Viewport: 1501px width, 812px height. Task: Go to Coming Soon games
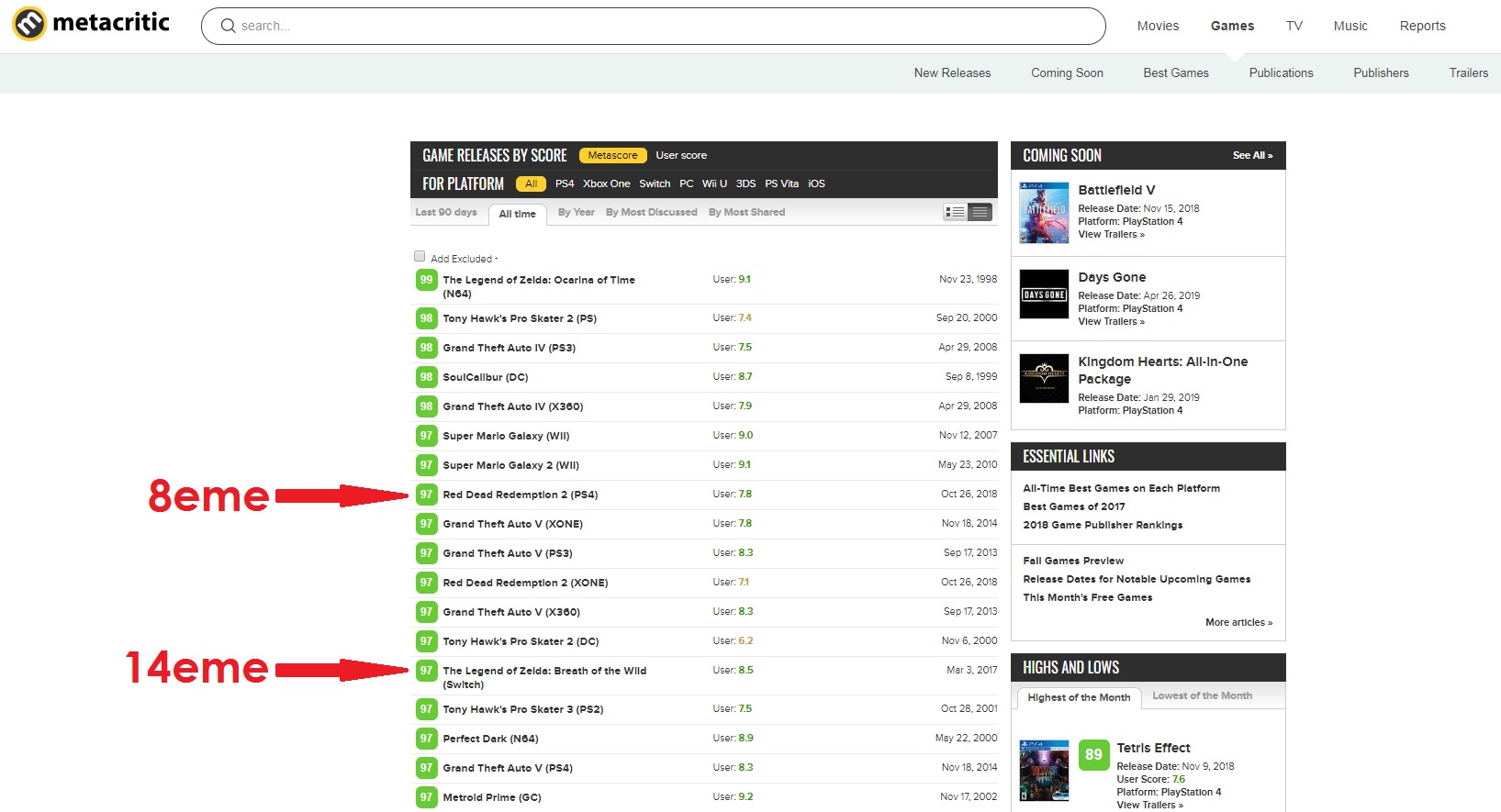[x=1067, y=73]
